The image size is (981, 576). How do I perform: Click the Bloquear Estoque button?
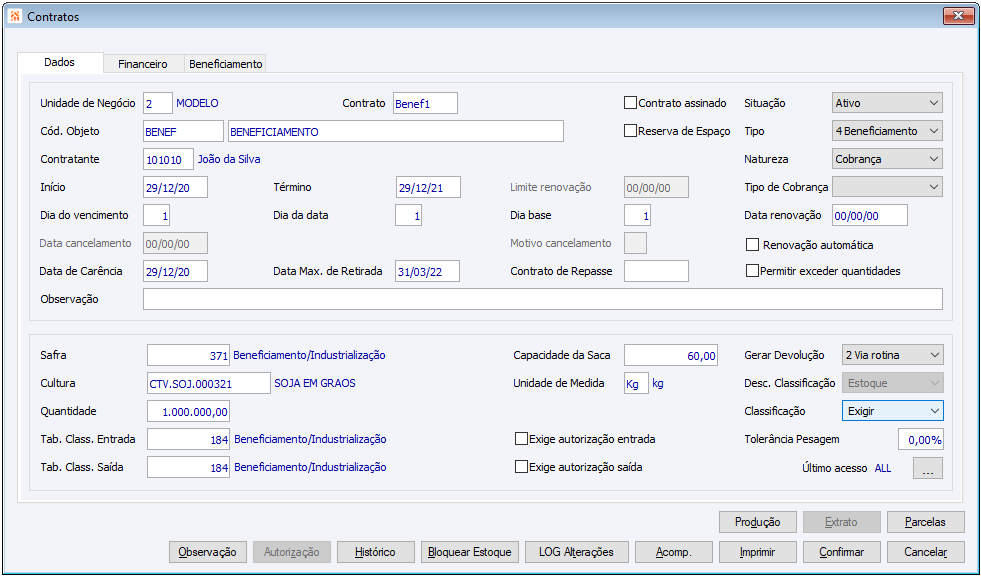click(468, 552)
